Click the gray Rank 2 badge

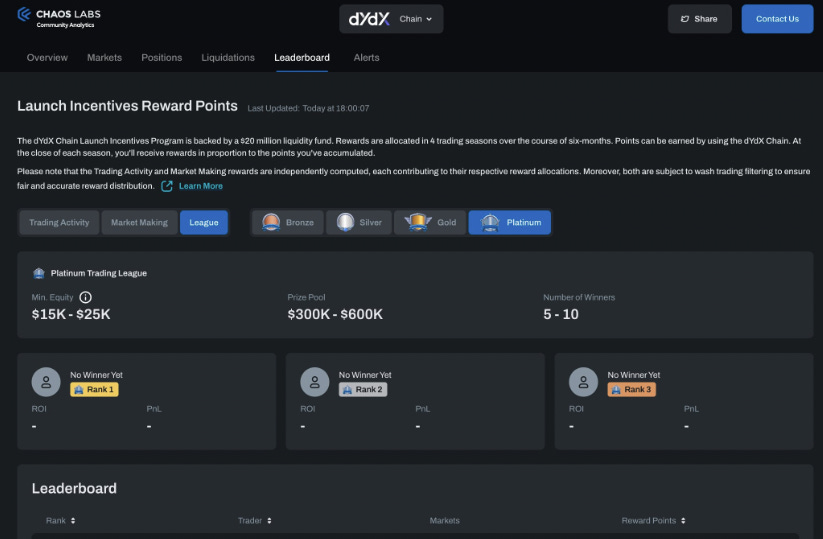pyautogui.click(x=363, y=389)
